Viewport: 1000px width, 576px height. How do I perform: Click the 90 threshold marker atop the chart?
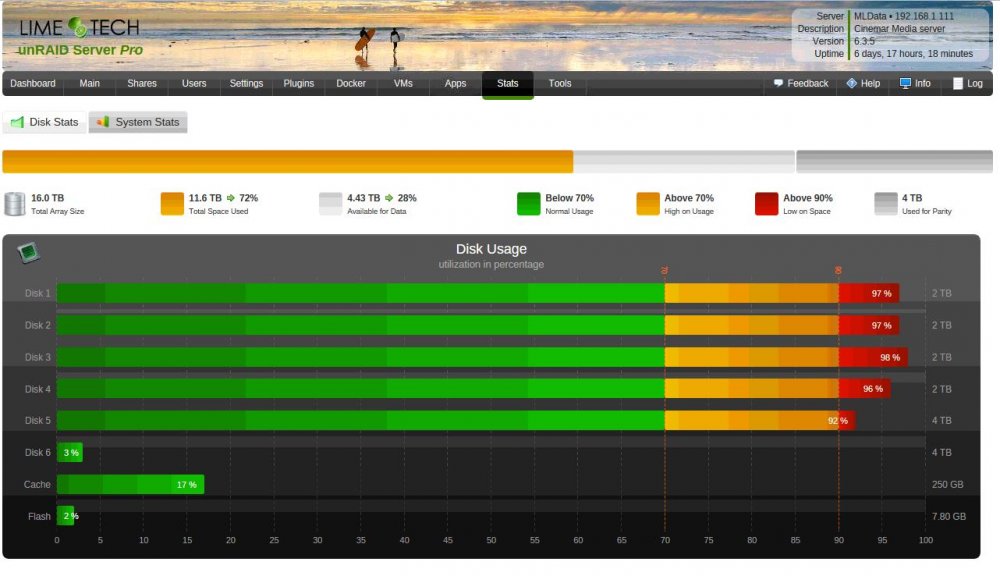point(838,270)
